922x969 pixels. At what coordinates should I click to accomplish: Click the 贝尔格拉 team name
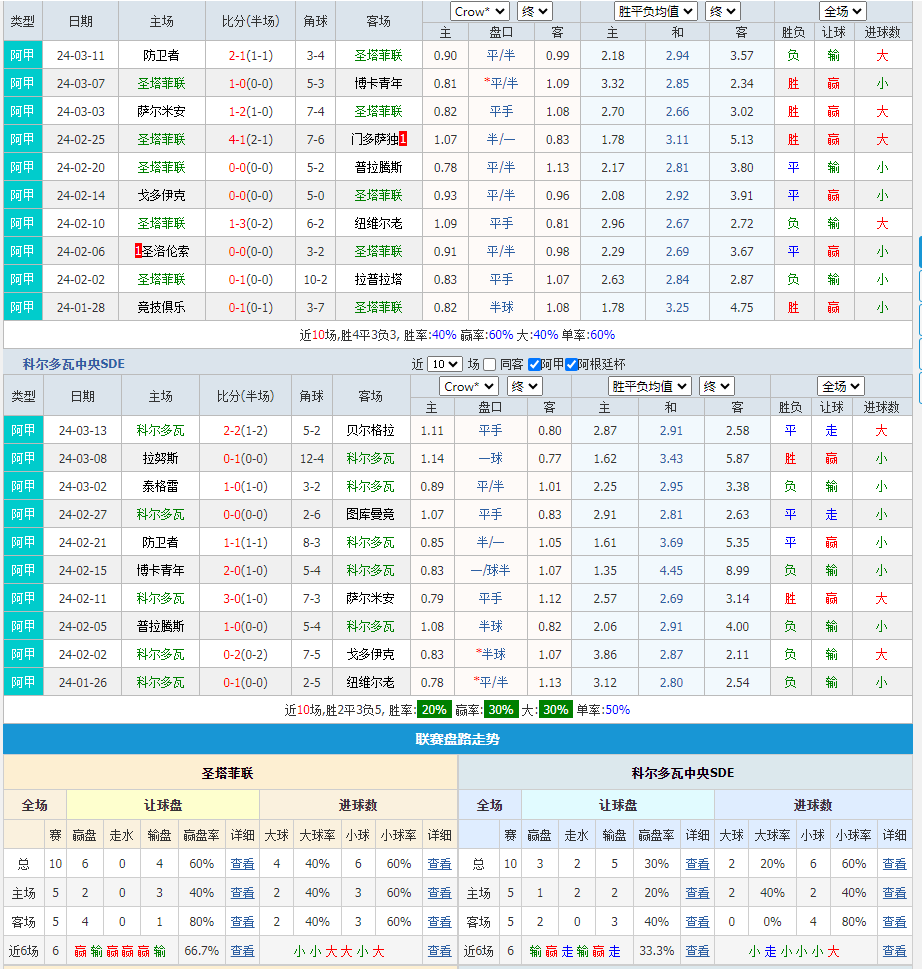(x=370, y=431)
